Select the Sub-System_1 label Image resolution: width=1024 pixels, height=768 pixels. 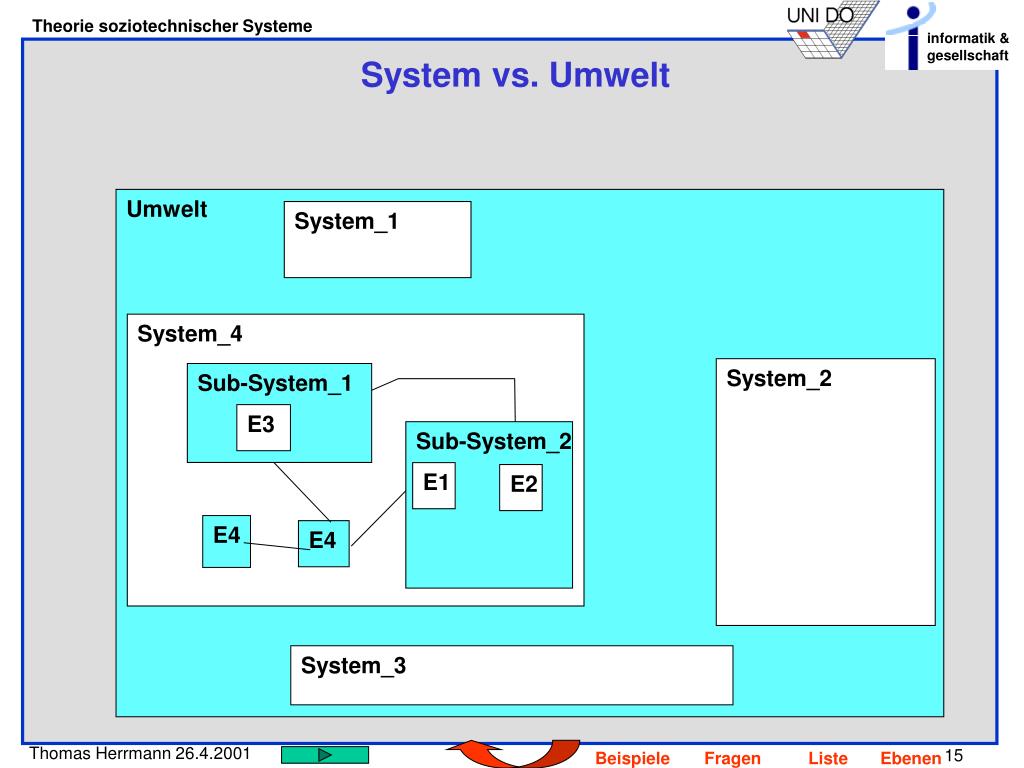[x=274, y=383]
